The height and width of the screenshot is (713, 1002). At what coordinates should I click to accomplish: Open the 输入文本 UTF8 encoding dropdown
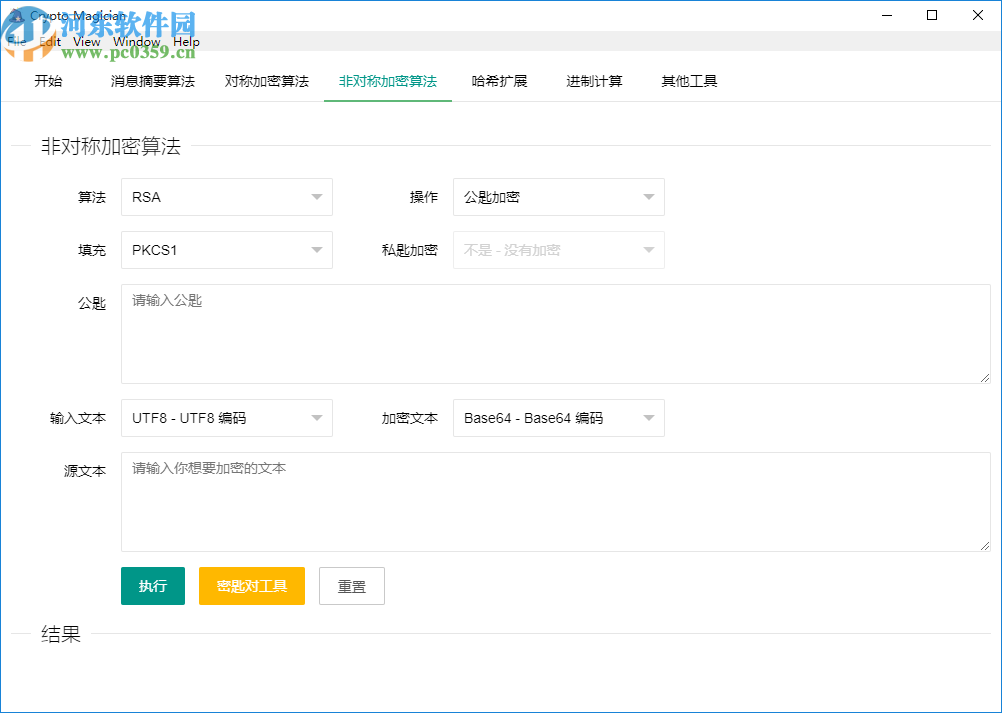click(x=226, y=418)
